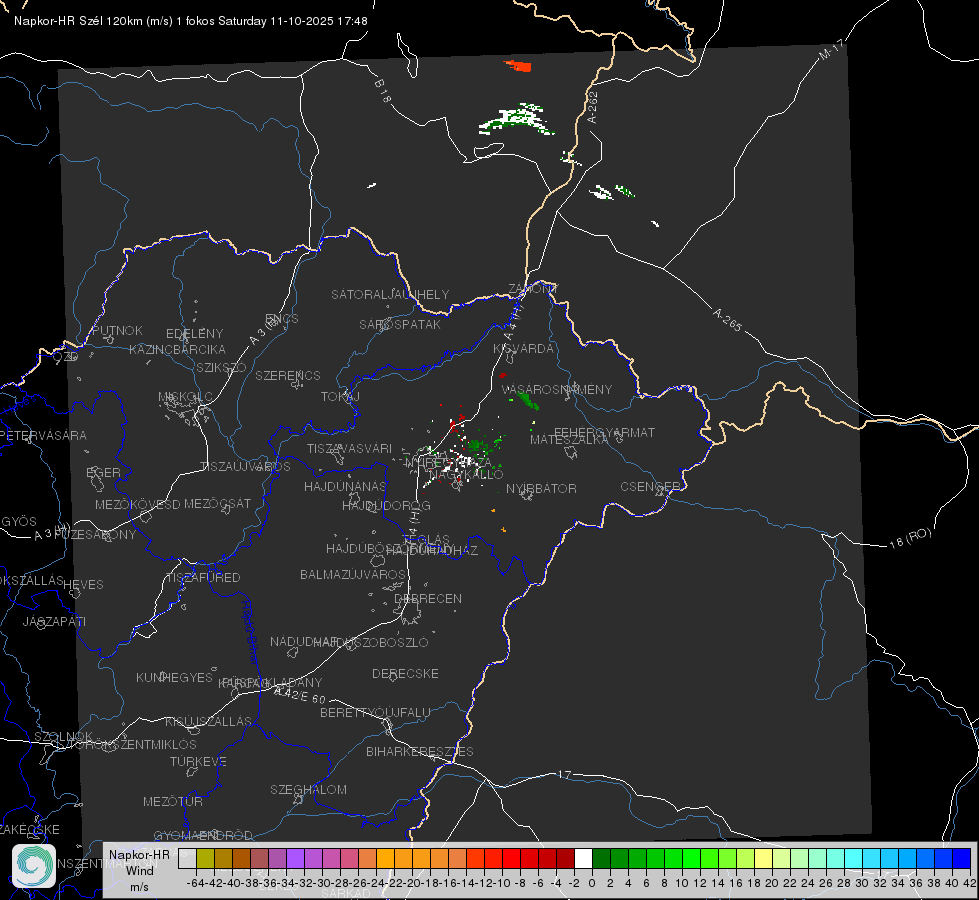Click the FEHÉRGYARMAT label
This screenshot has height=900, width=979.
click(604, 432)
